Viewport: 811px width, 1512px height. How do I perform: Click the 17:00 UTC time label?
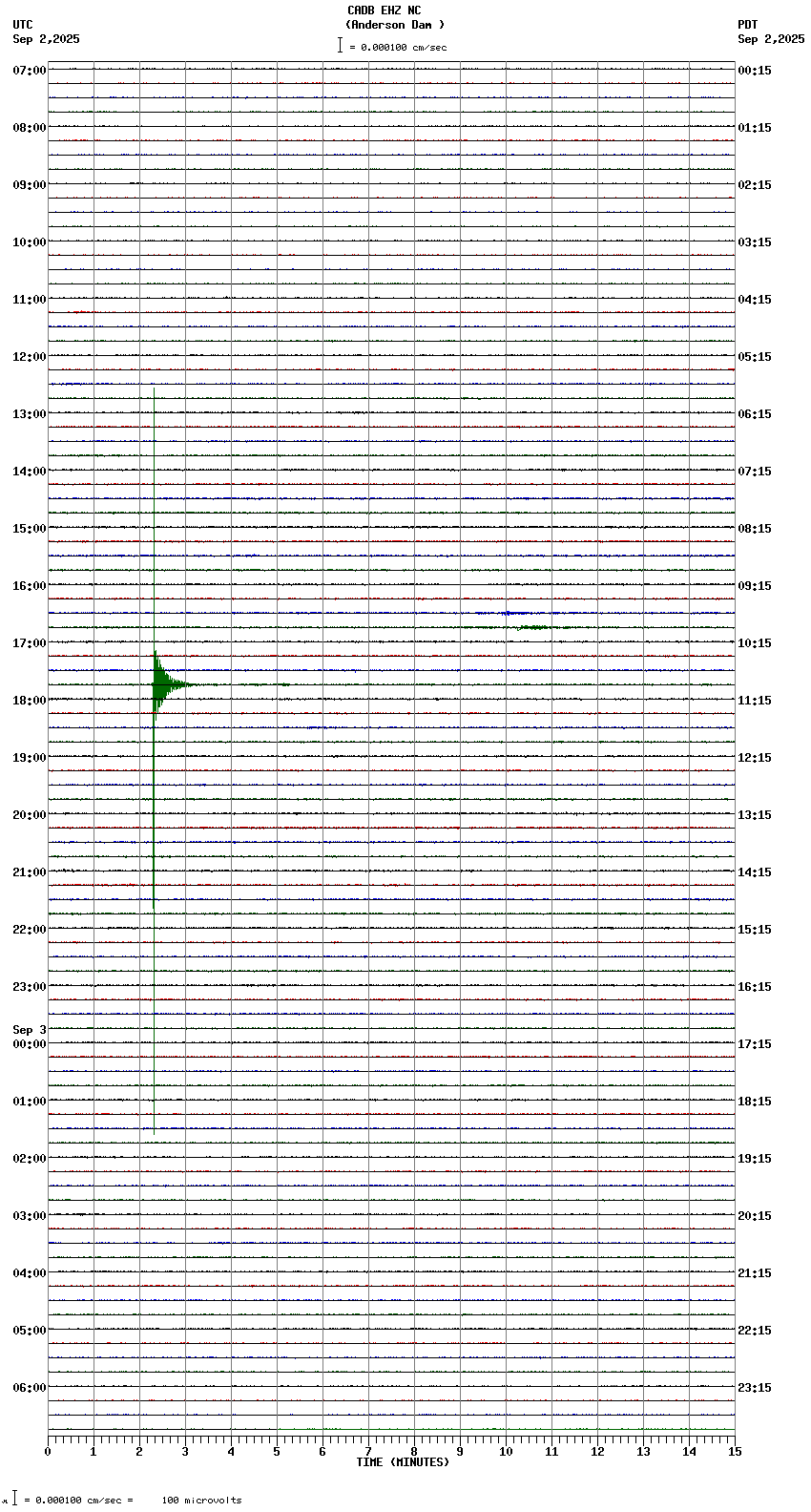[30, 643]
